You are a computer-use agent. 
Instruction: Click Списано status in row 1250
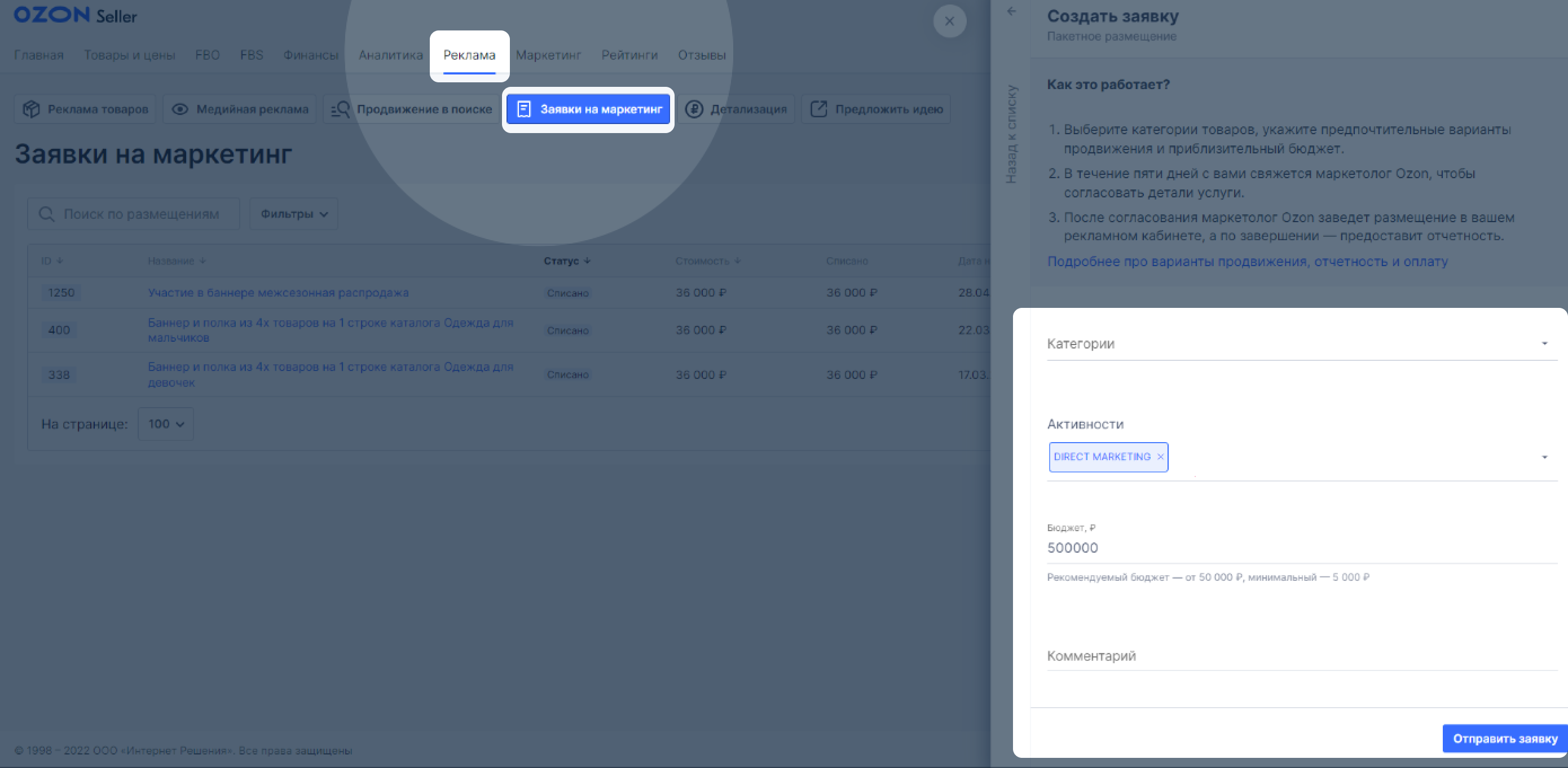[x=567, y=293]
